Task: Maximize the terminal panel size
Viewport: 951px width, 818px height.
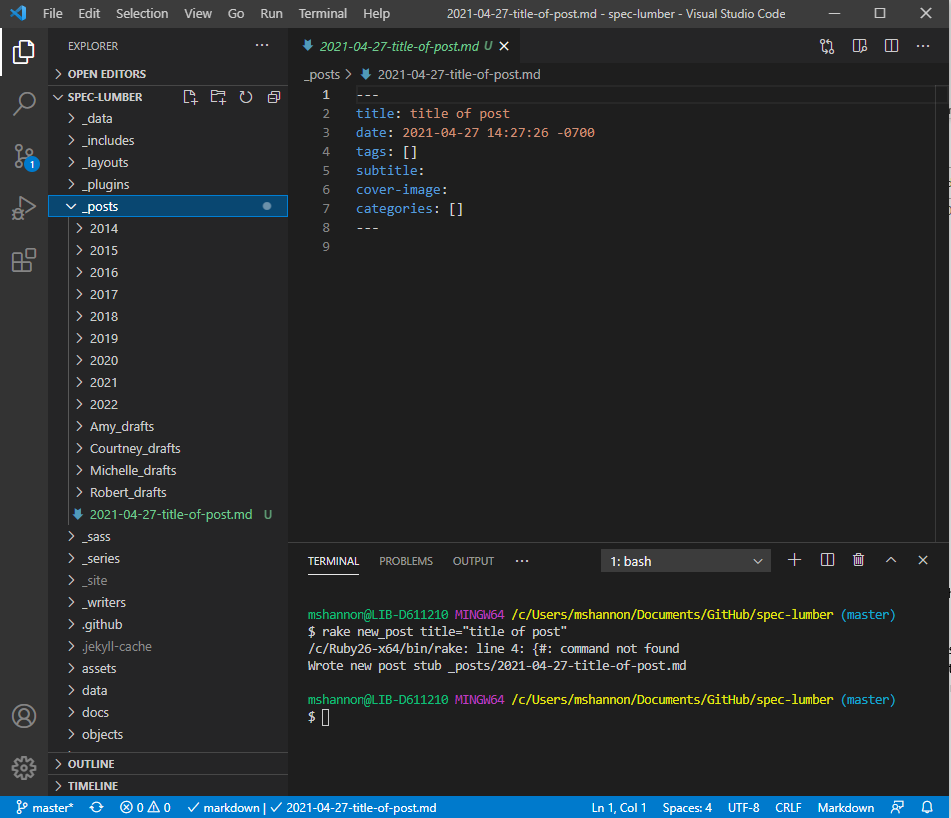Action: (891, 560)
